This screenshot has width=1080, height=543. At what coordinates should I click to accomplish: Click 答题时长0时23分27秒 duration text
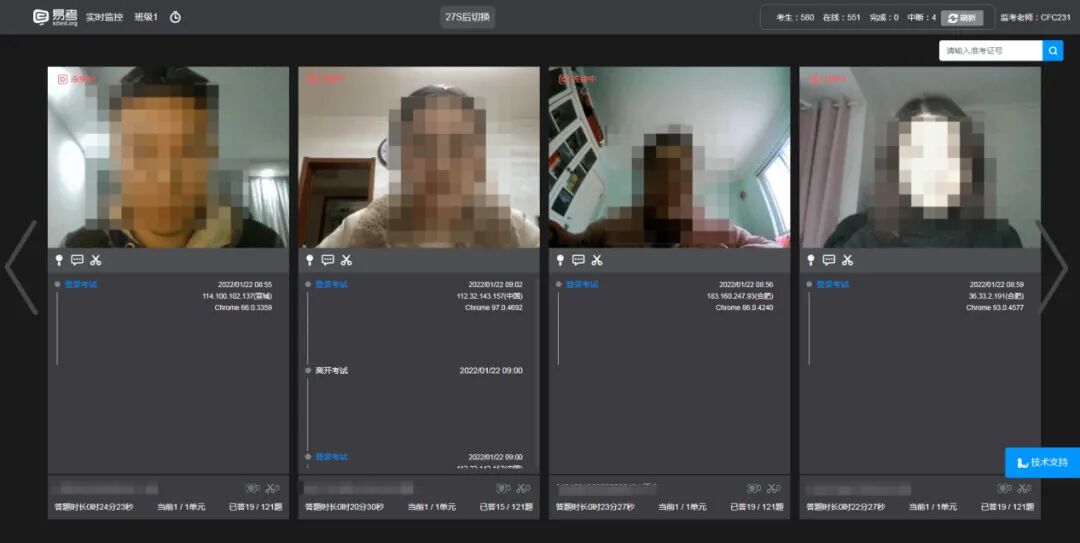[596, 506]
